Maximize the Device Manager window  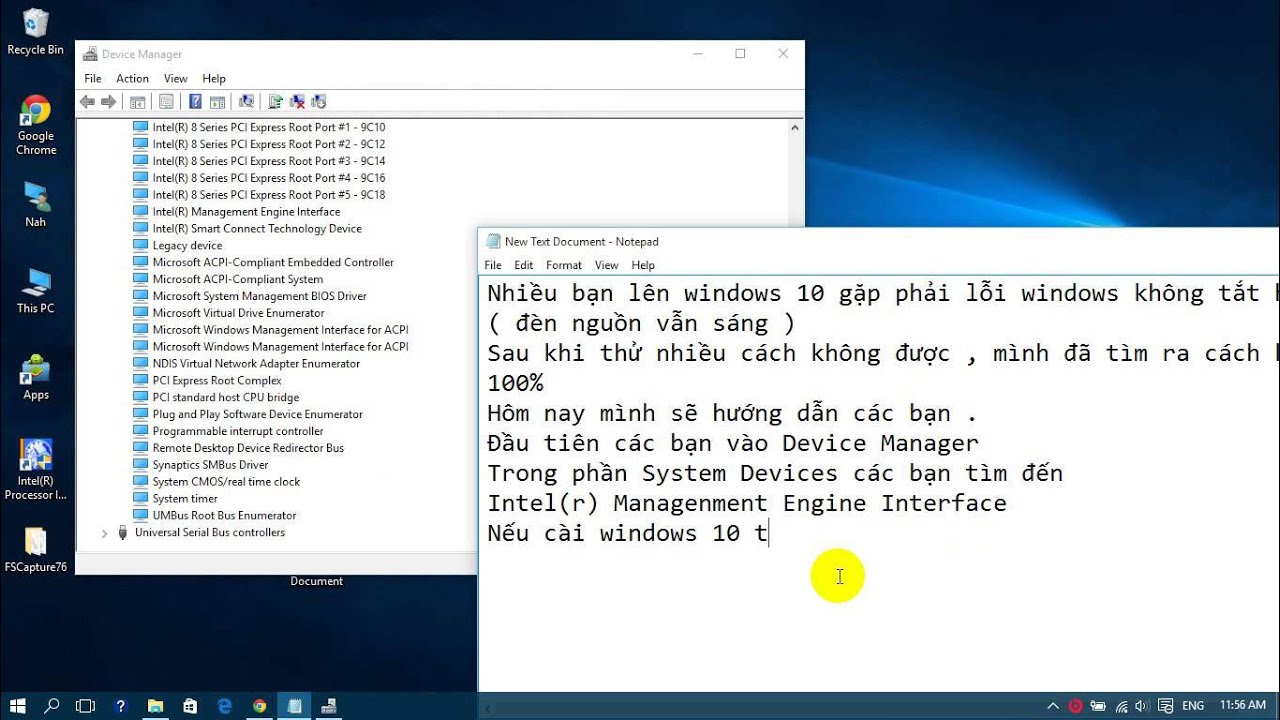click(x=740, y=54)
